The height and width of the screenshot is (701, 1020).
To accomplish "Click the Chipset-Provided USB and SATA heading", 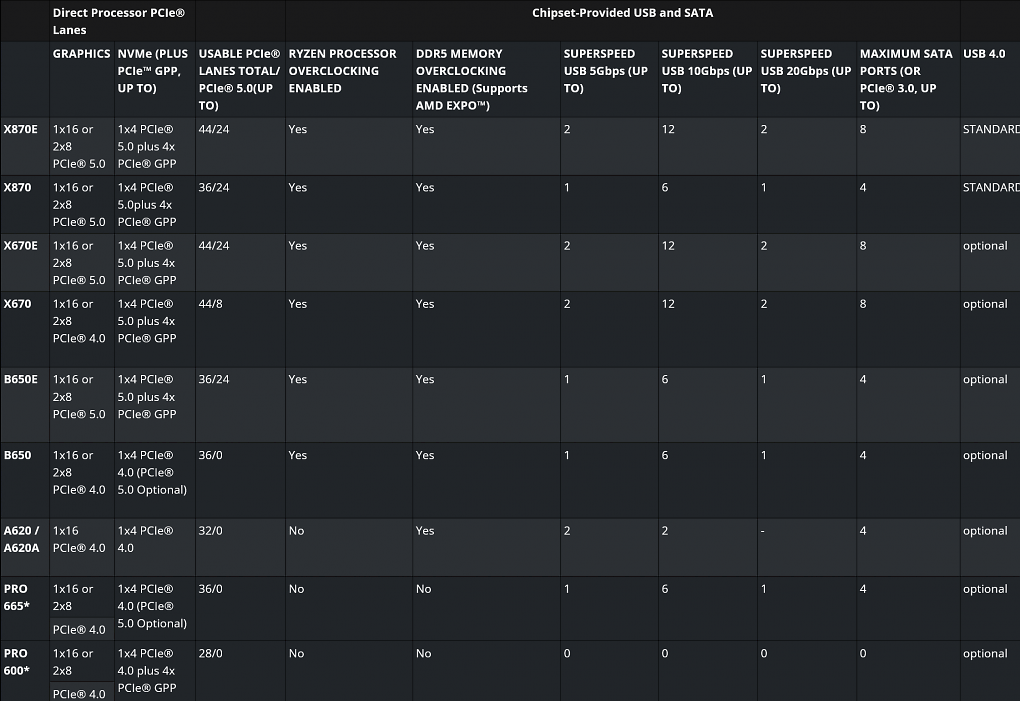I will point(623,13).
